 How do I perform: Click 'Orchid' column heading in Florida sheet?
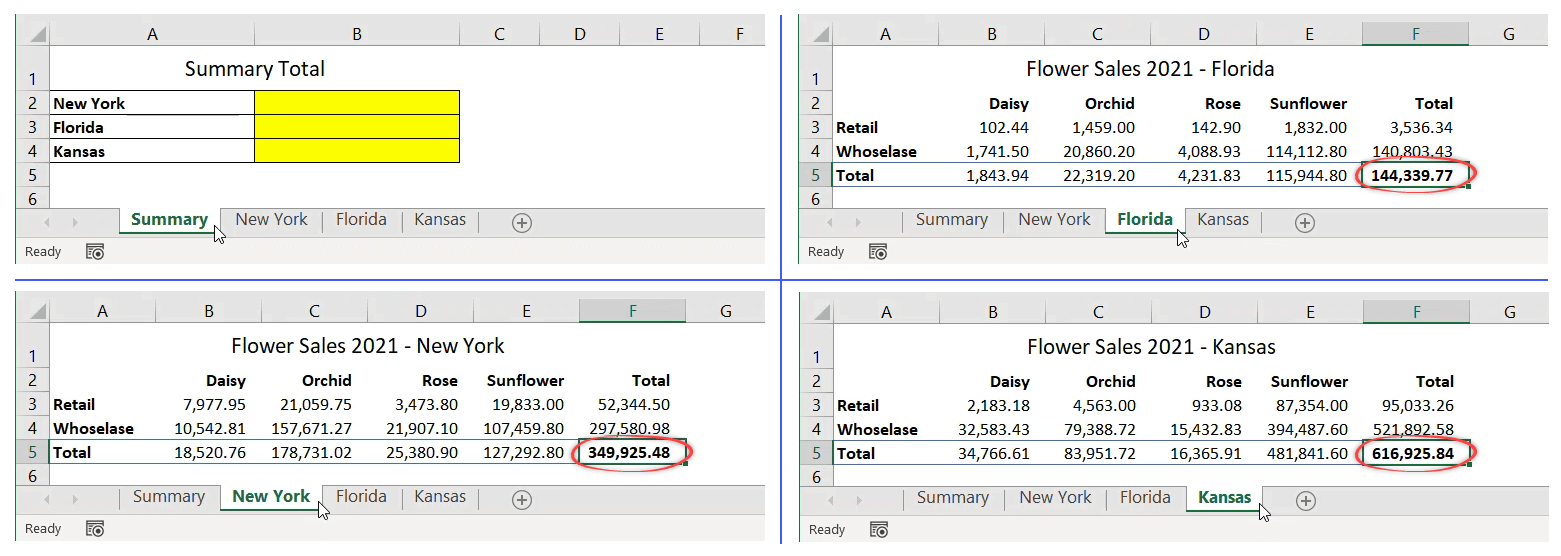[x=1110, y=103]
